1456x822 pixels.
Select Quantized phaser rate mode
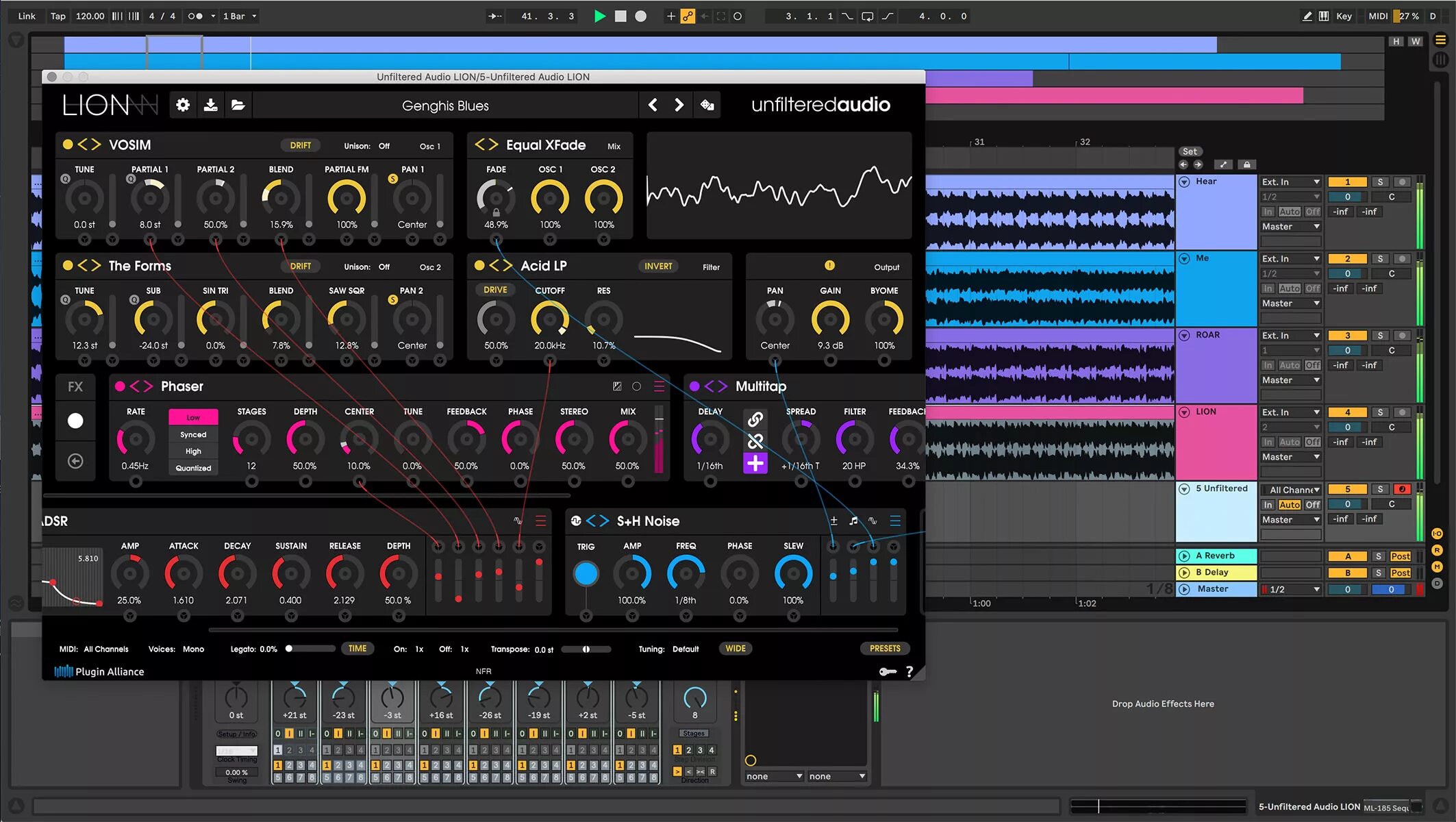pos(193,468)
